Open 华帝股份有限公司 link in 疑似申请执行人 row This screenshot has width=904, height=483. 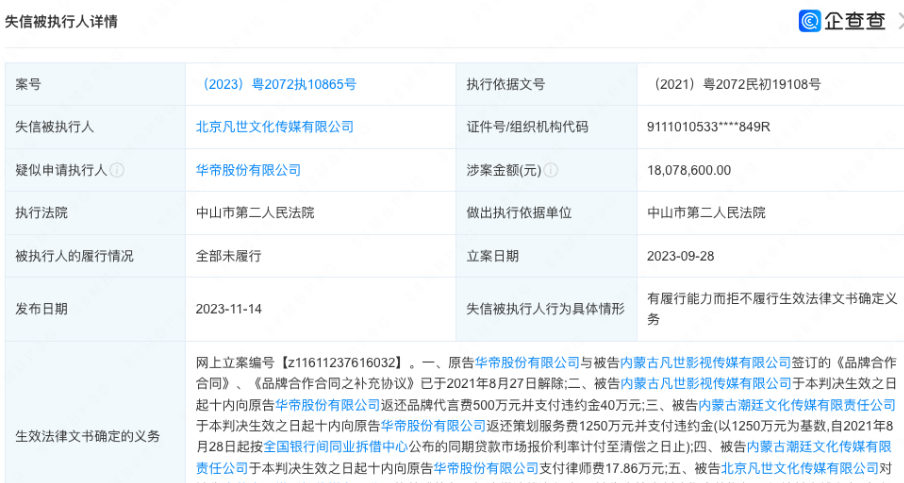tap(248, 170)
